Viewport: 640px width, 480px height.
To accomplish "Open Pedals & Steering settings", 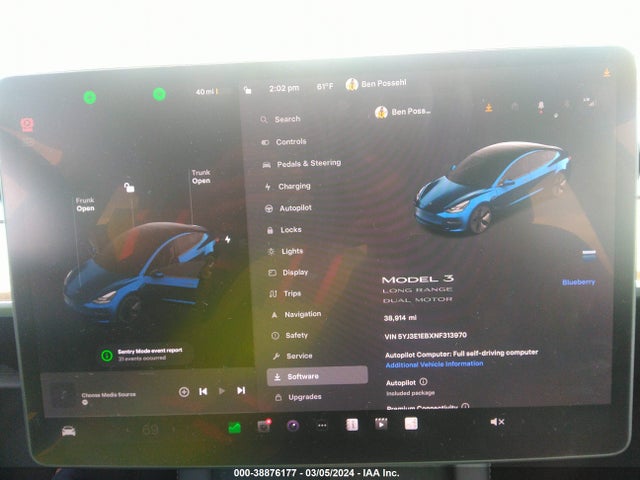I will pyautogui.click(x=302, y=163).
